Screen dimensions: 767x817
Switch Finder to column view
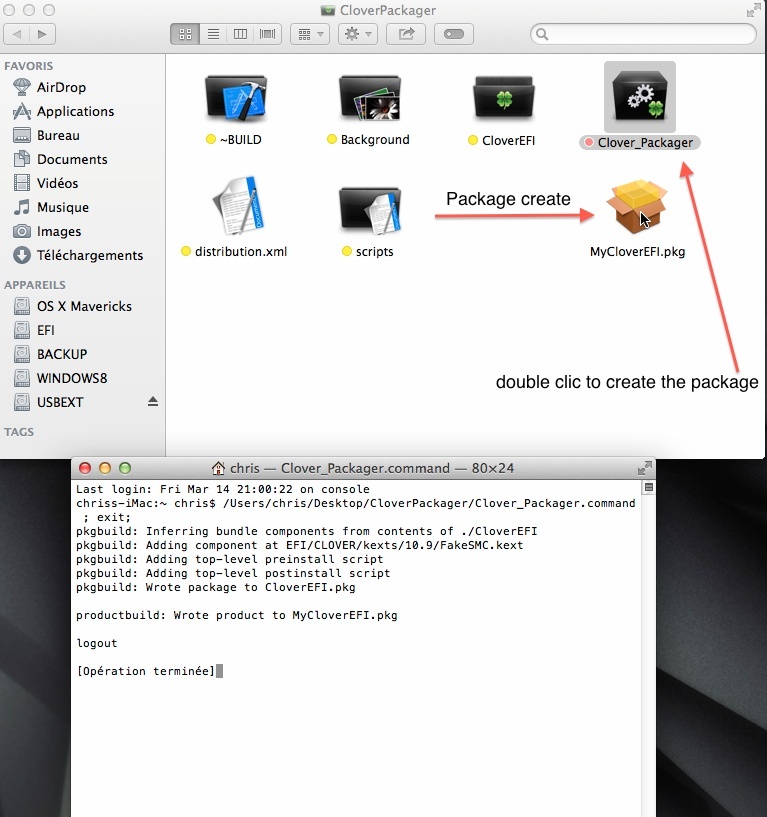[240, 34]
